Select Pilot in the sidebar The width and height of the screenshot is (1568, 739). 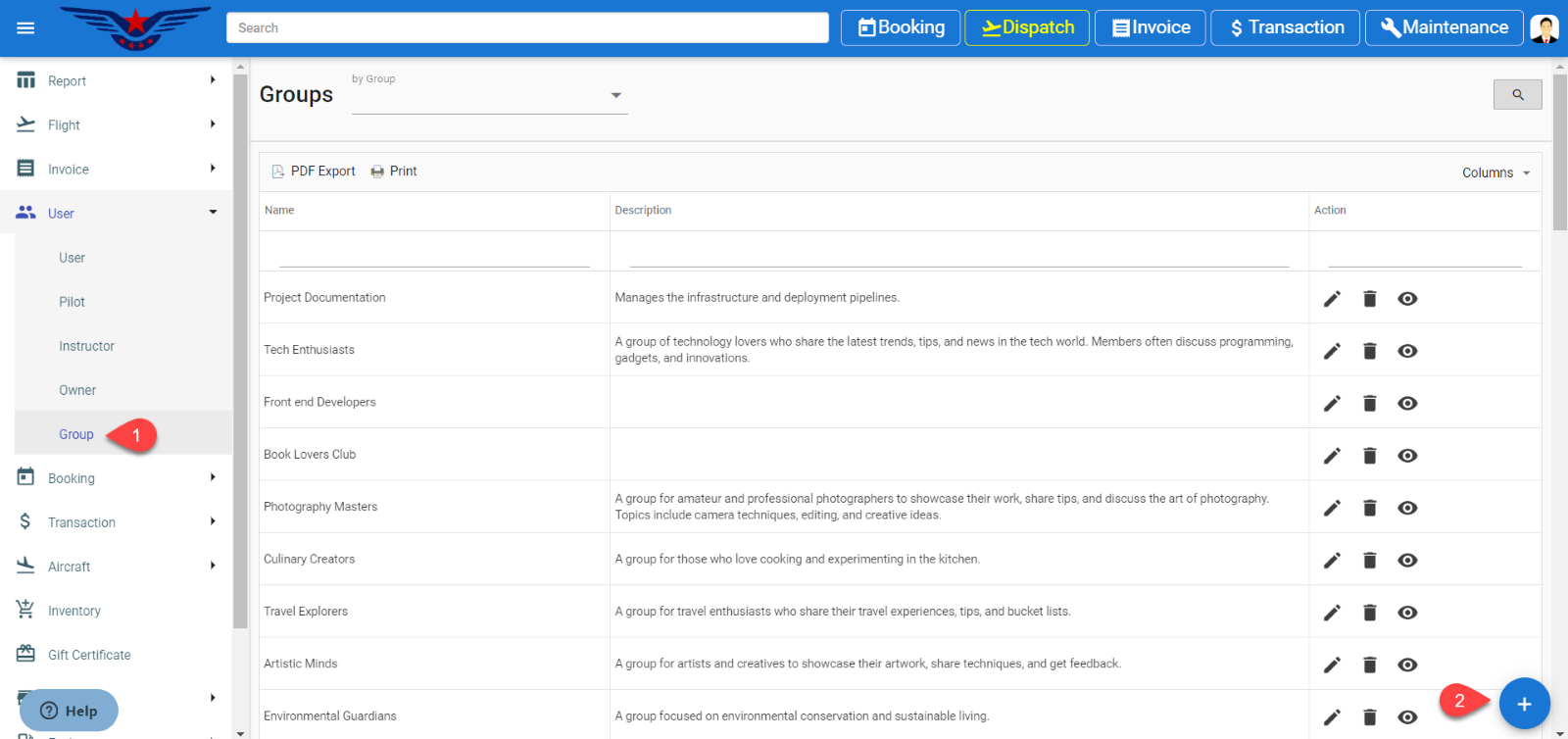coord(72,302)
